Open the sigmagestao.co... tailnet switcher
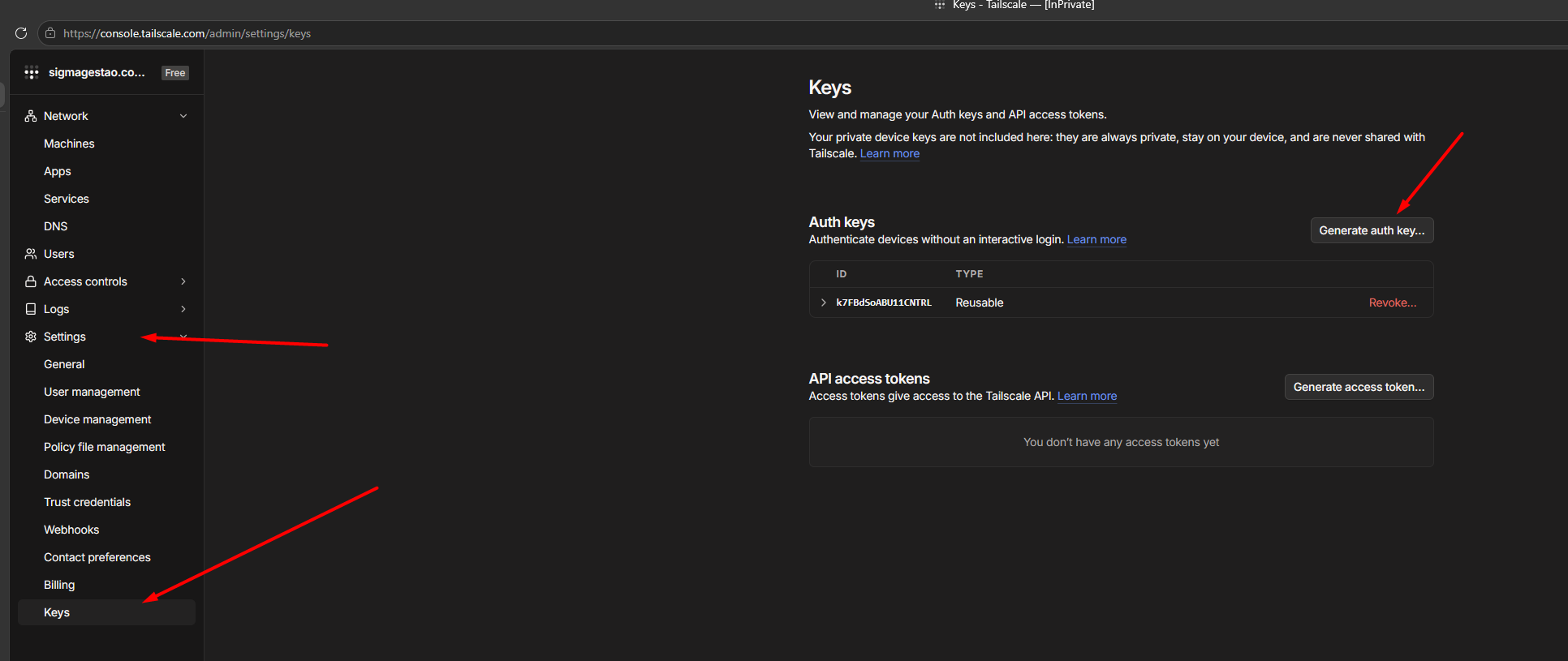Viewport: 1568px width, 661px height. [x=97, y=72]
